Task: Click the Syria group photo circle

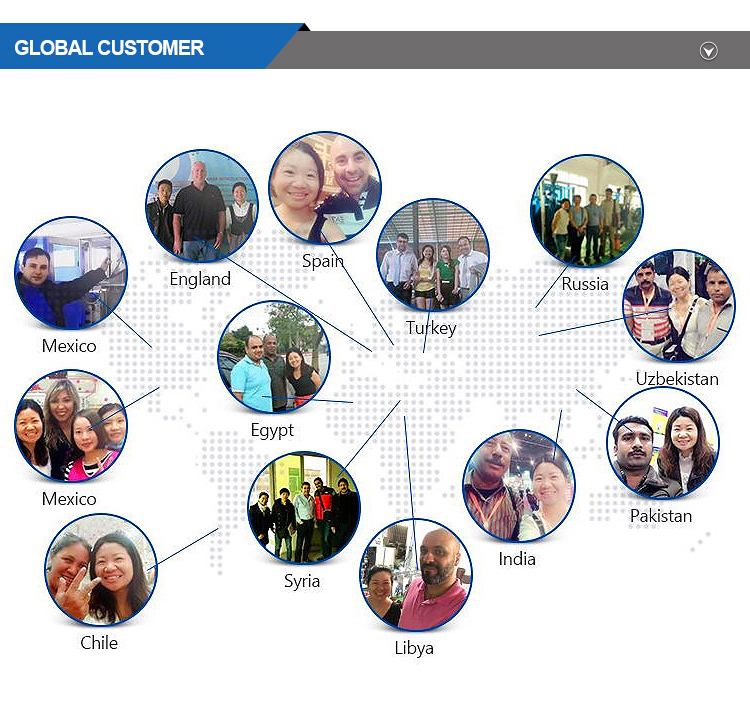Action: click(304, 507)
